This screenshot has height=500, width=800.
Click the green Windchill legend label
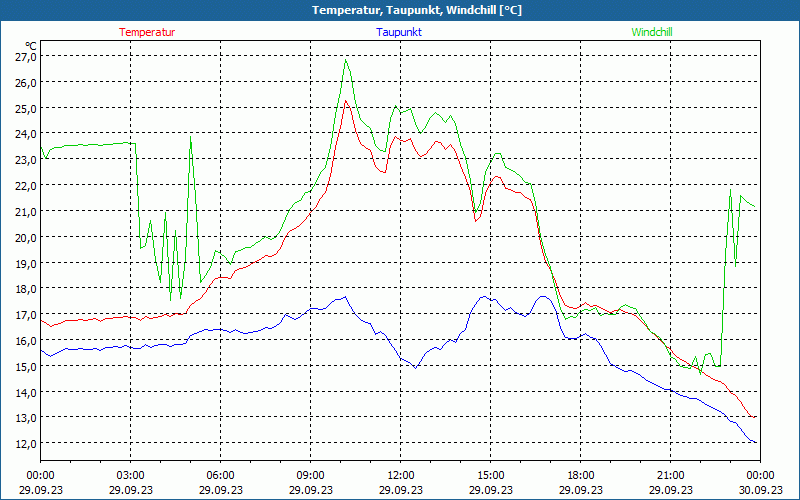(652, 32)
